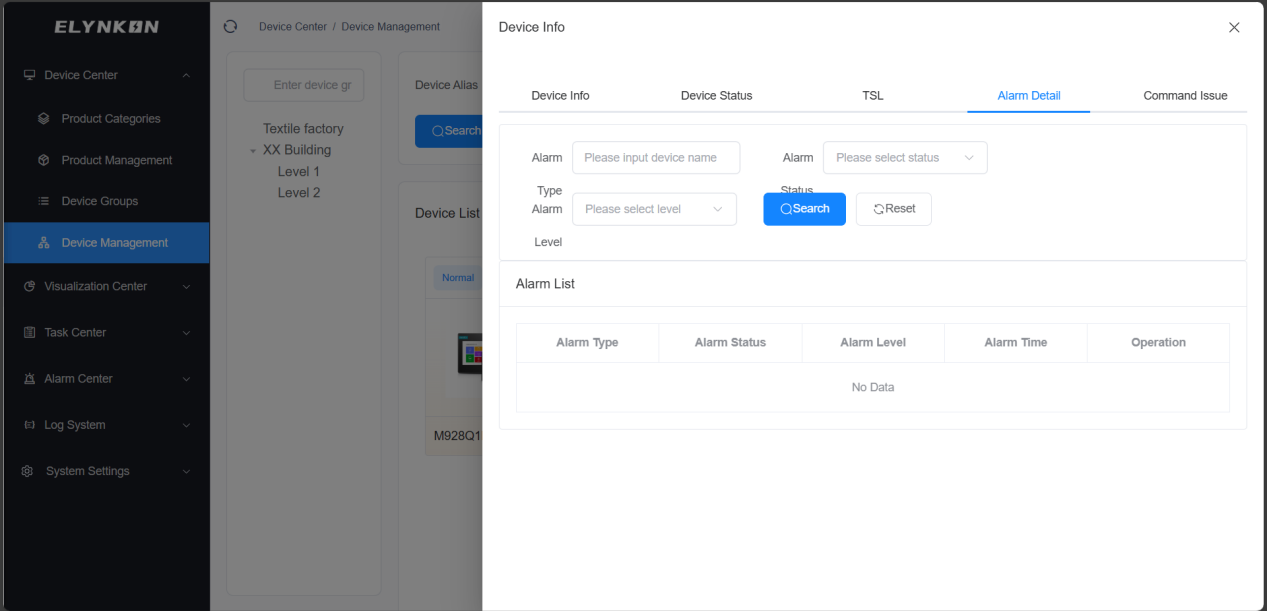Expand the Task Center chevron
Image resolution: width=1267 pixels, height=611 pixels.
pos(186,332)
